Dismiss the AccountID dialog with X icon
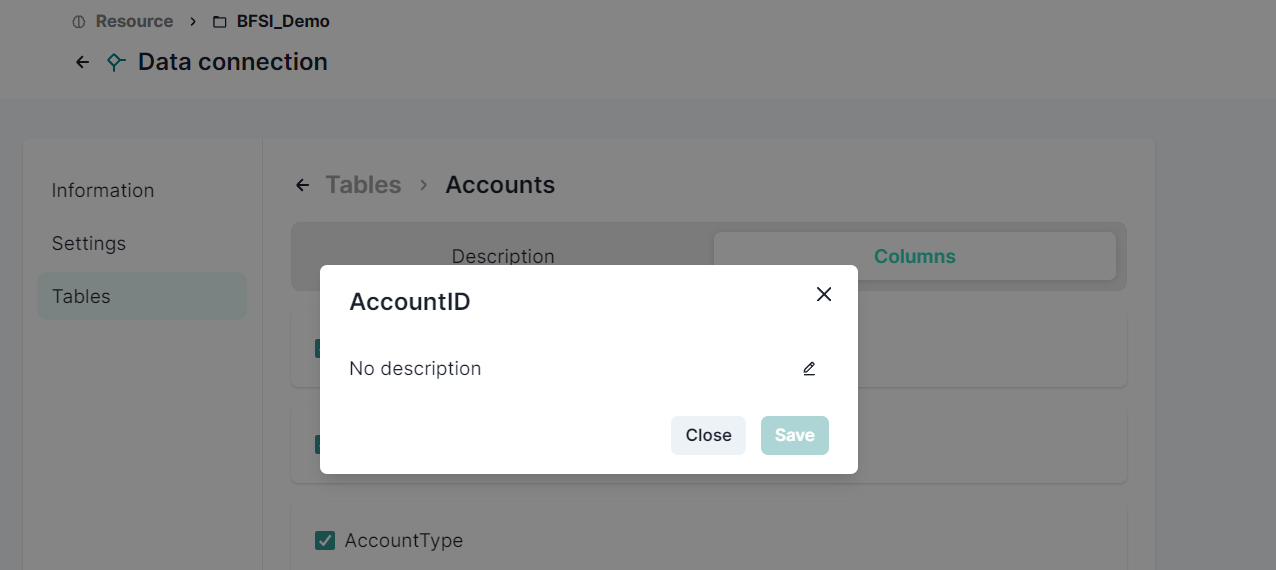The height and width of the screenshot is (570, 1276). [823, 294]
